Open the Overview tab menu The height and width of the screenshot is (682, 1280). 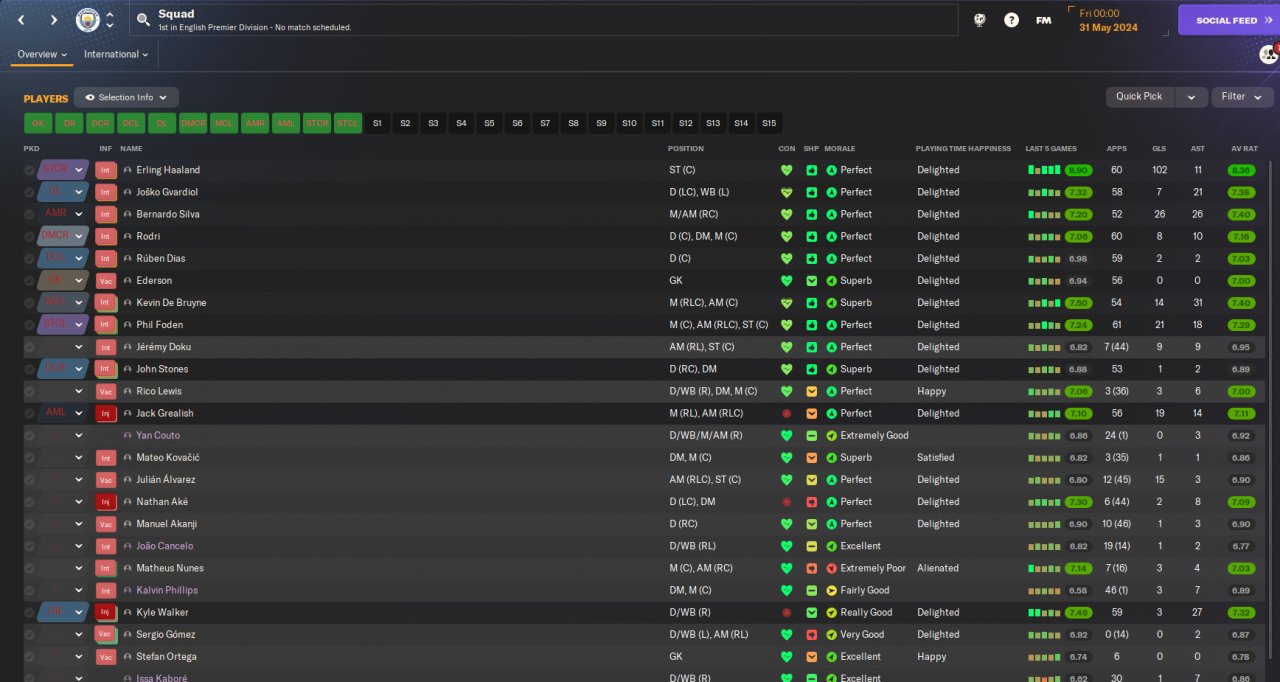coord(42,54)
